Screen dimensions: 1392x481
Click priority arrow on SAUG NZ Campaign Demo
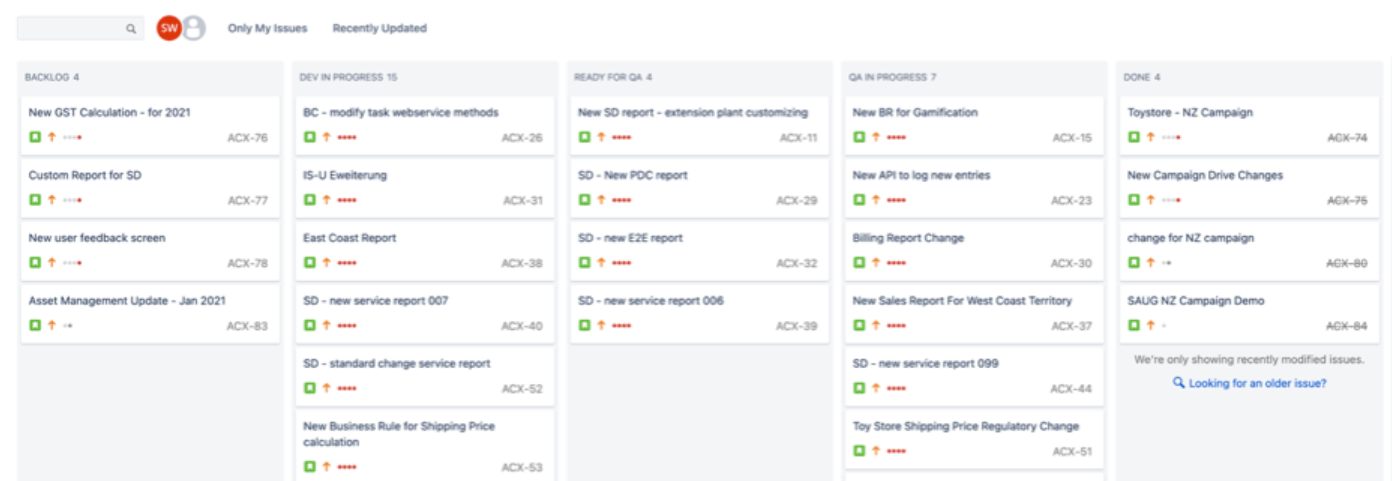coord(1151,326)
